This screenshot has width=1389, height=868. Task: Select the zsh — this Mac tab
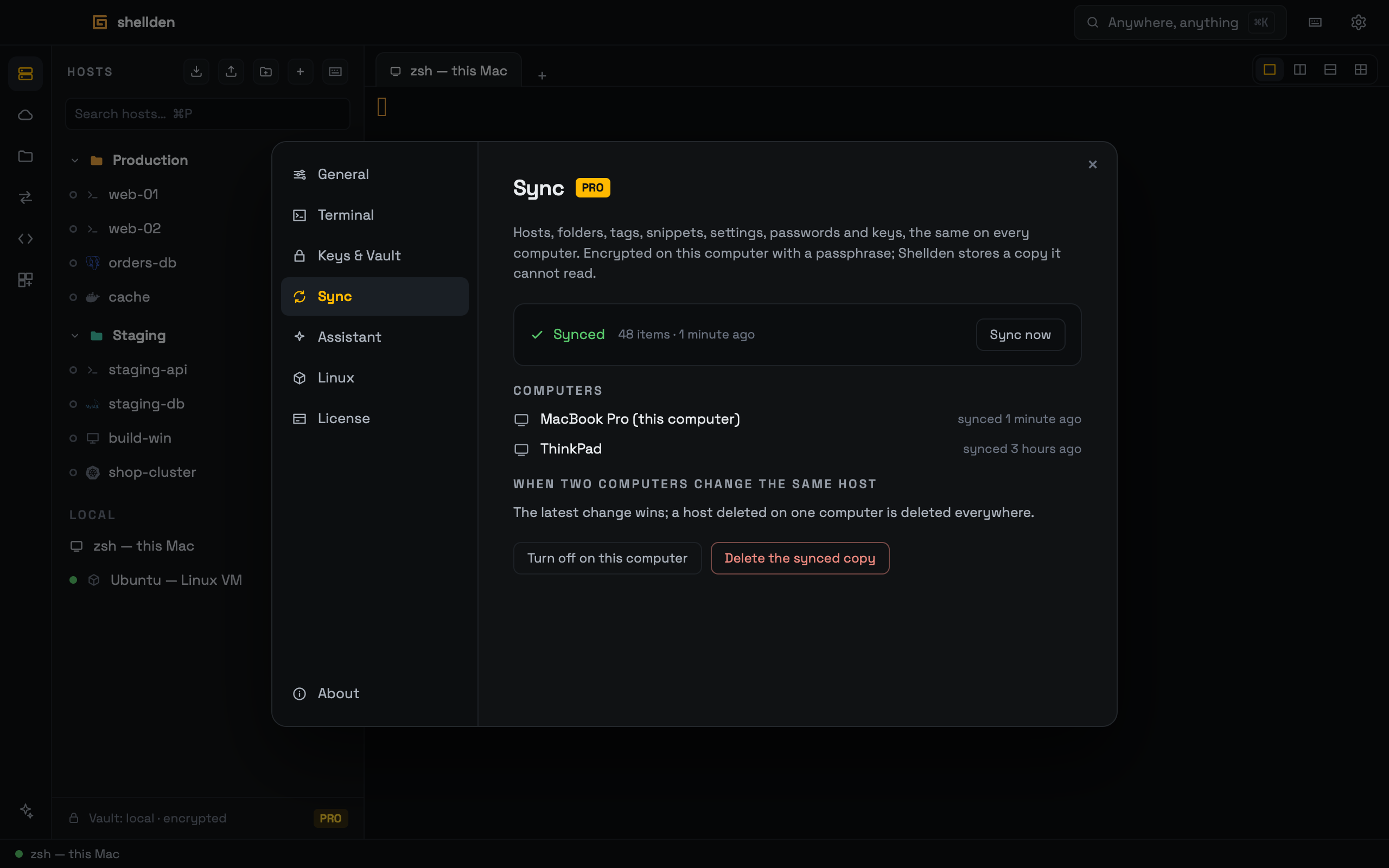(x=449, y=71)
